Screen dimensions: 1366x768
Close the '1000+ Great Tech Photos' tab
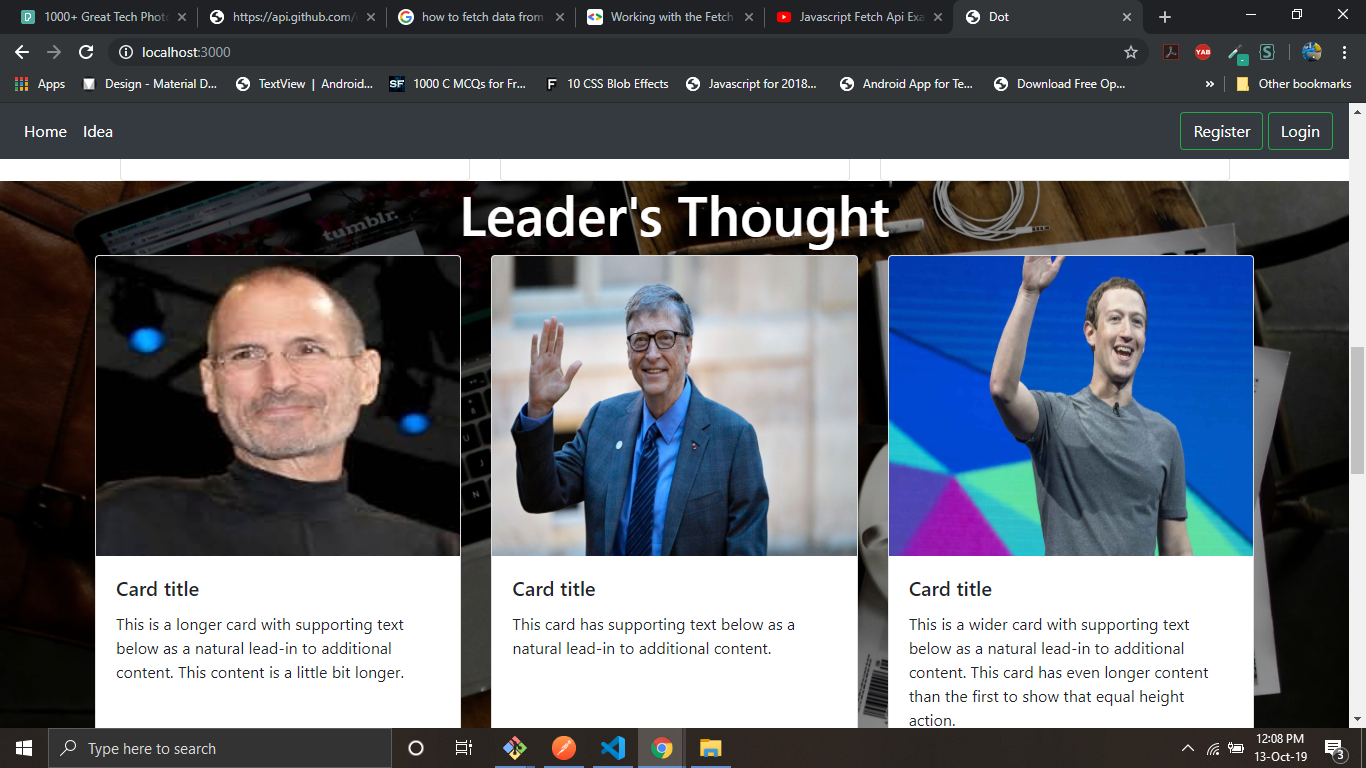coord(181,17)
